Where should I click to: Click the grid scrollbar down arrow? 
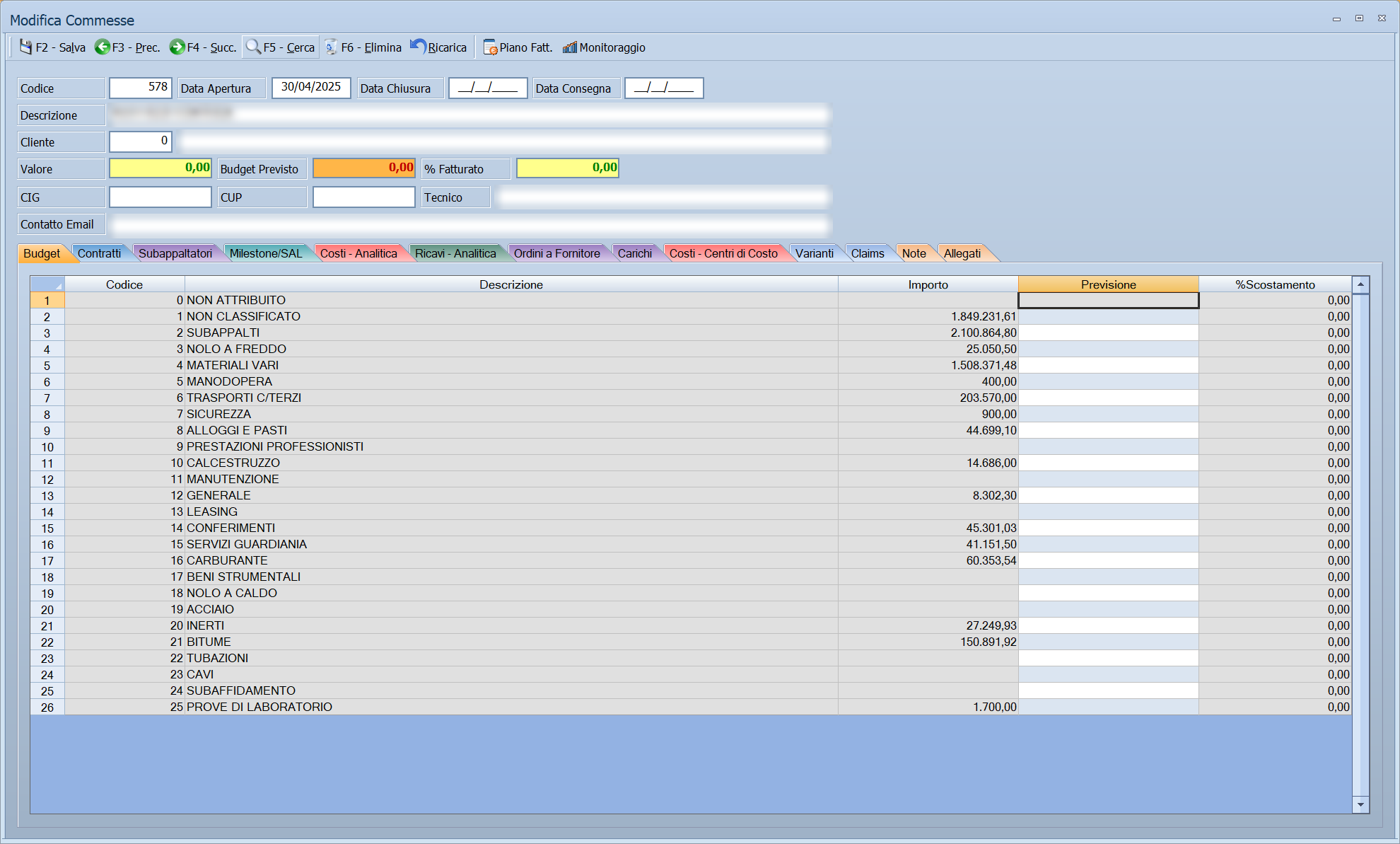click(x=1360, y=804)
